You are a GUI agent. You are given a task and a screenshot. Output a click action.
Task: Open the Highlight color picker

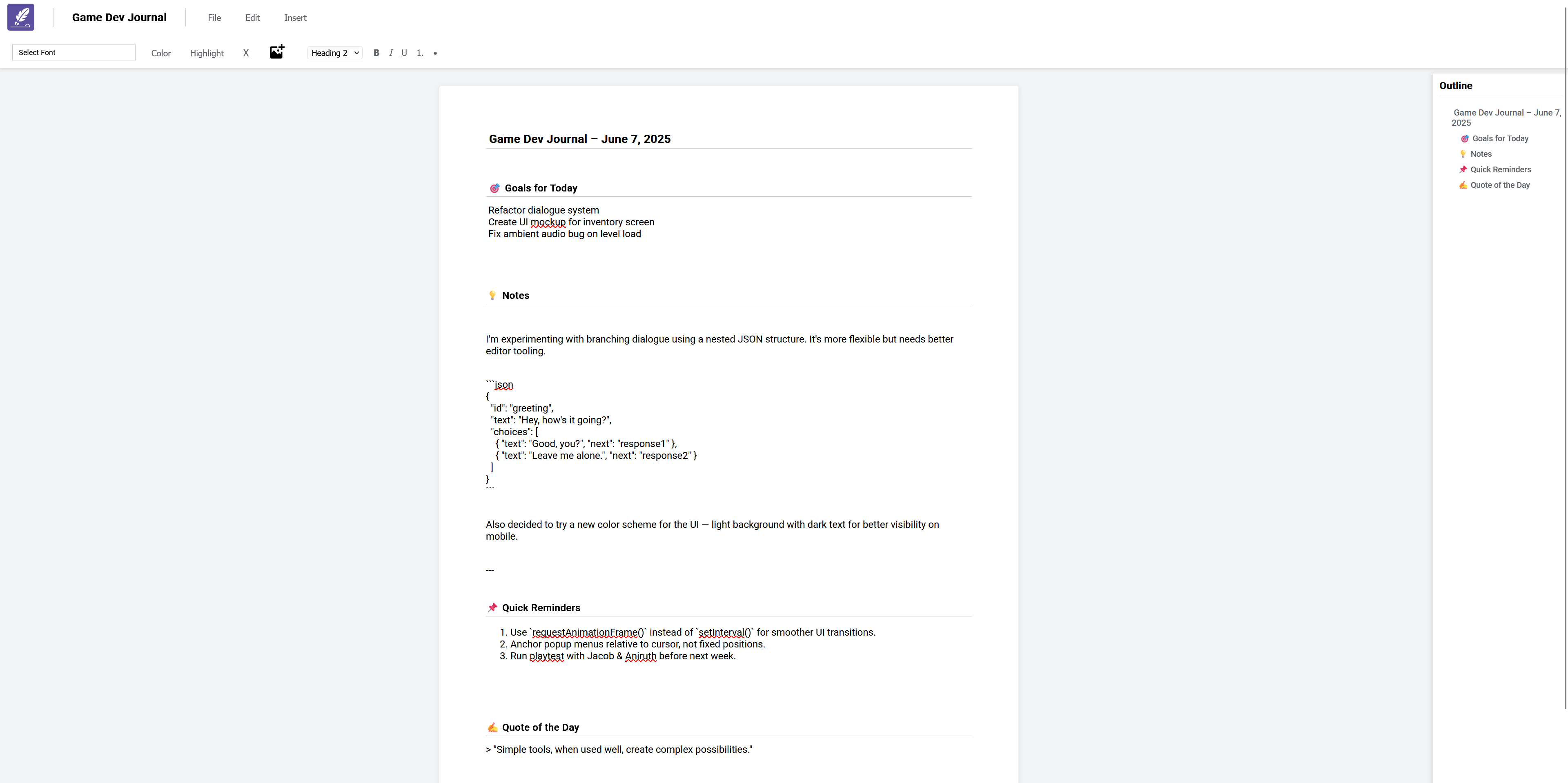(207, 53)
